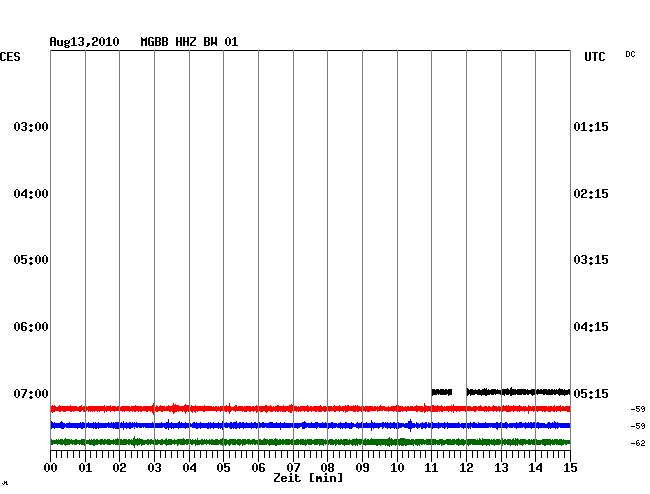Select the 04:00 local time label
Screen dimensions: 650x494
pyautogui.click(x=31, y=194)
